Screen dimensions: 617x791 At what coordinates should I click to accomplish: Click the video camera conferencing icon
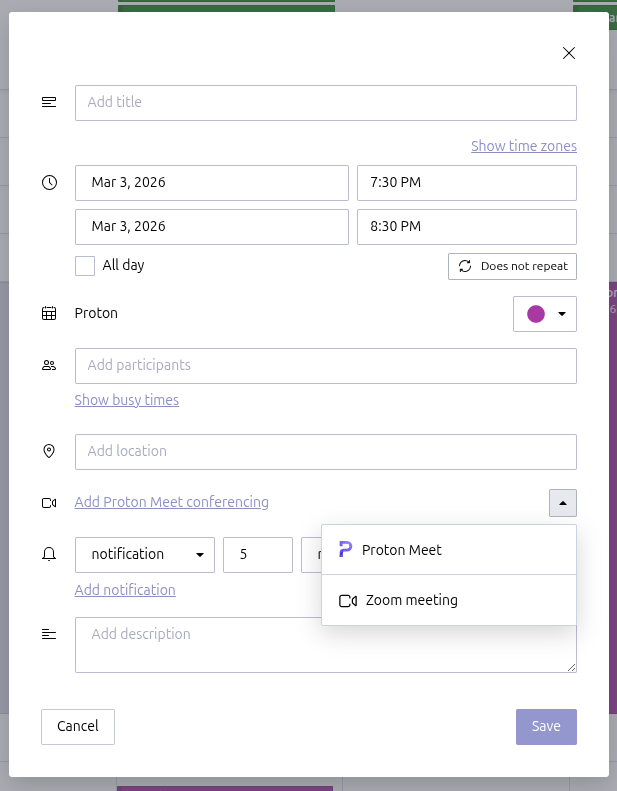pos(49,503)
